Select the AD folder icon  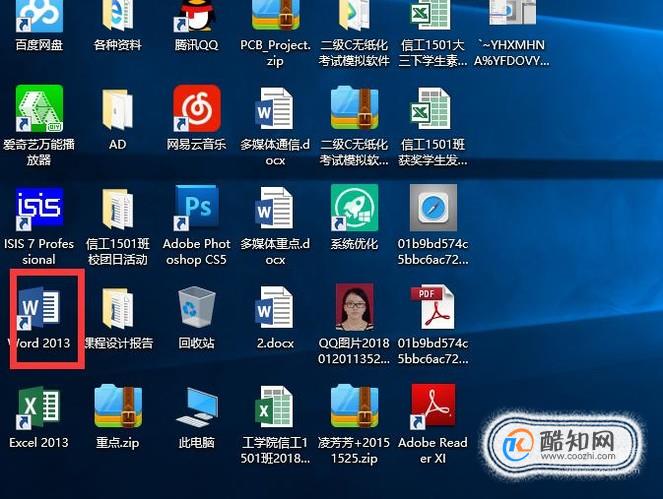pos(117,108)
